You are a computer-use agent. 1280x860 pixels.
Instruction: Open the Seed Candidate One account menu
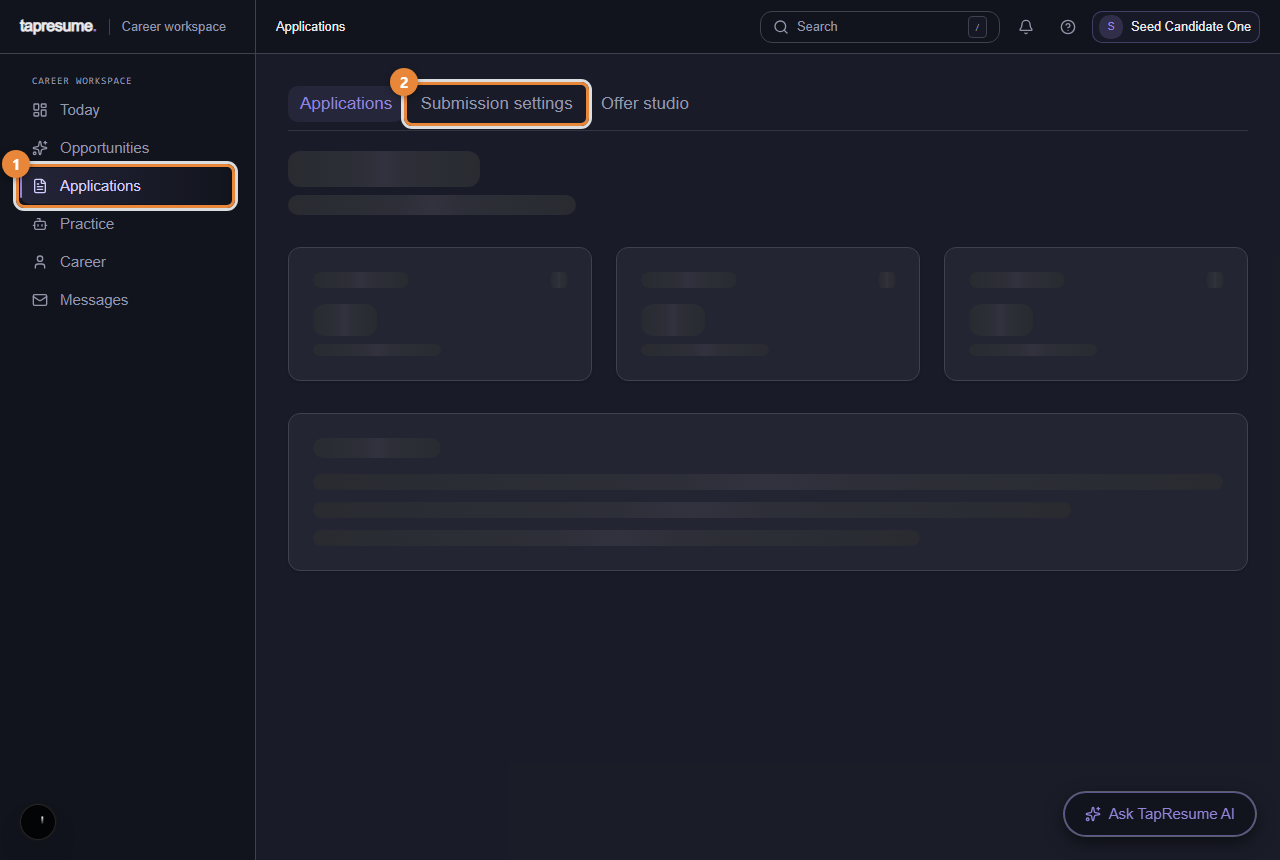[1176, 27]
